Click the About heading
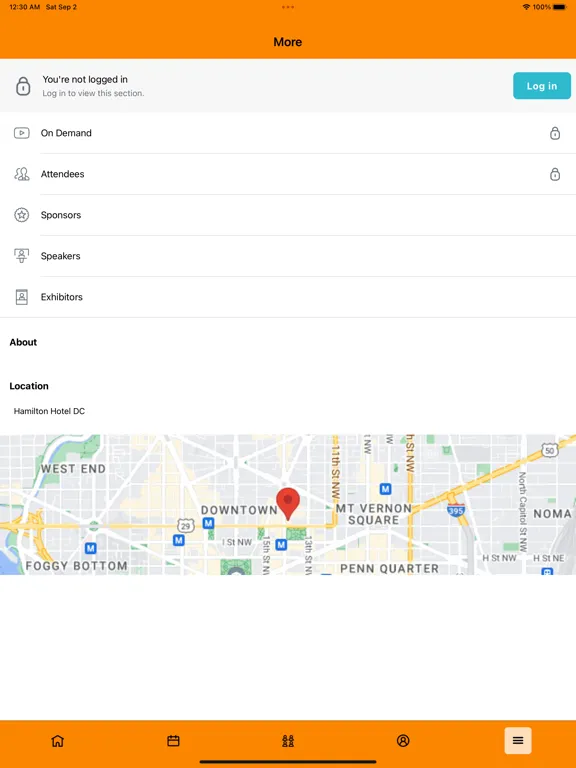576x768 pixels. click(23, 342)
